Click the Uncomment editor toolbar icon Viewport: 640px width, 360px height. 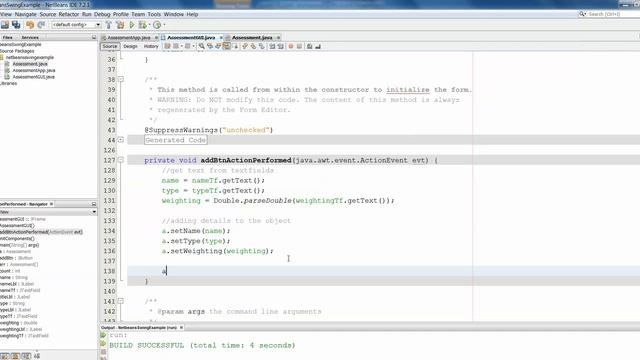coord(318,46)
